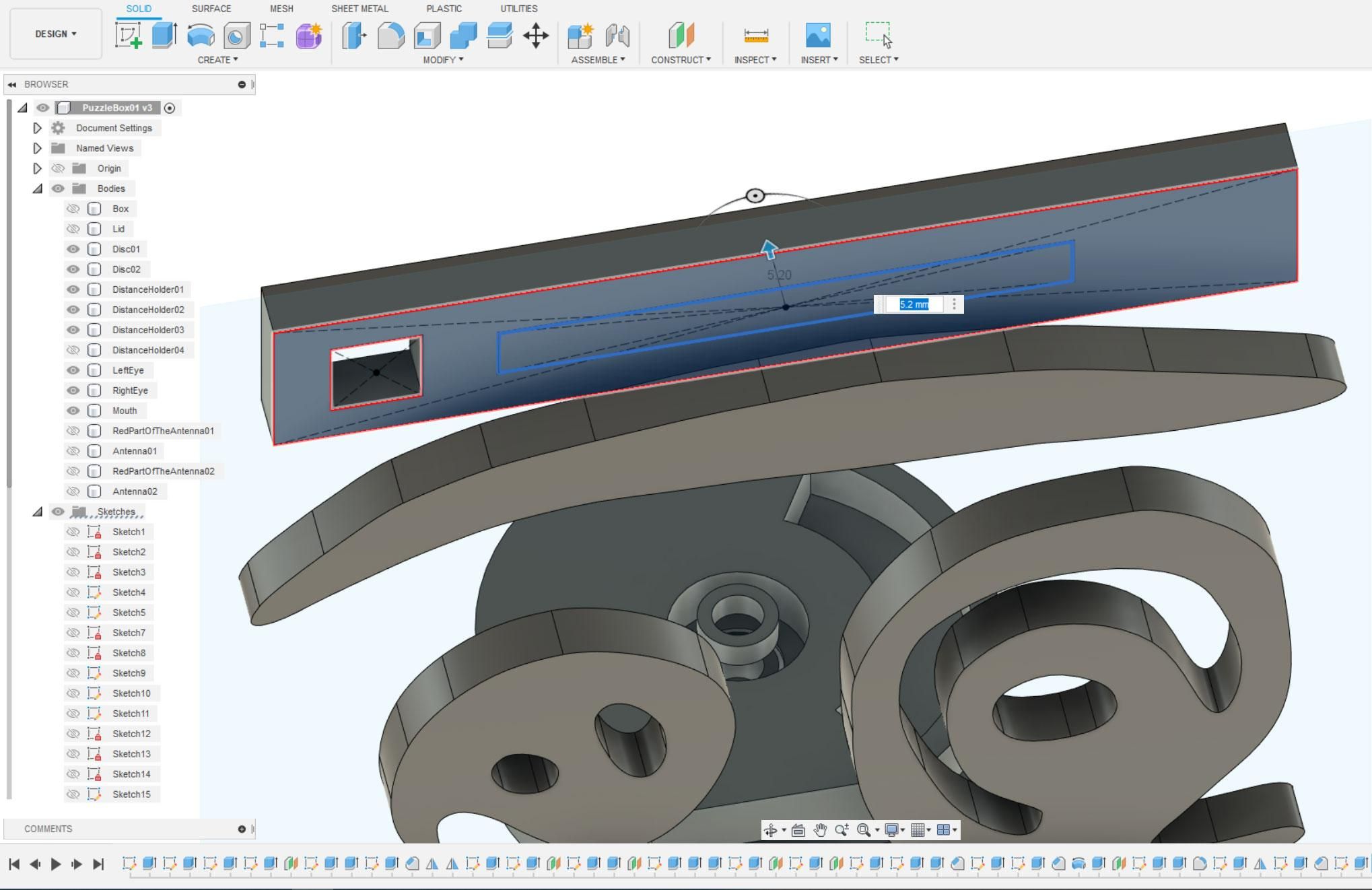Click the Insert image icon
1372x890 pixels.
tap(818, 35)
